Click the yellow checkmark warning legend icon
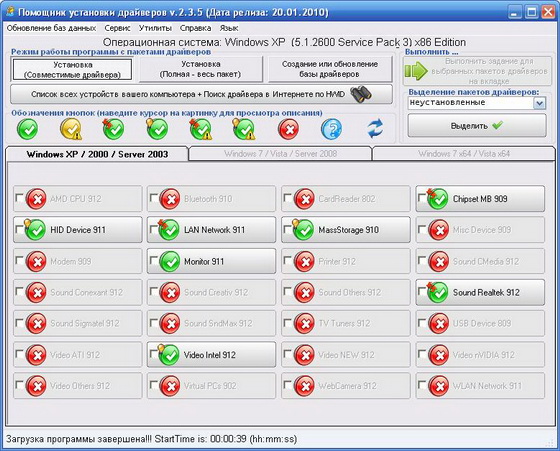Image resolution: width=560 pixels, height=451 pixels. click(71, 129)
